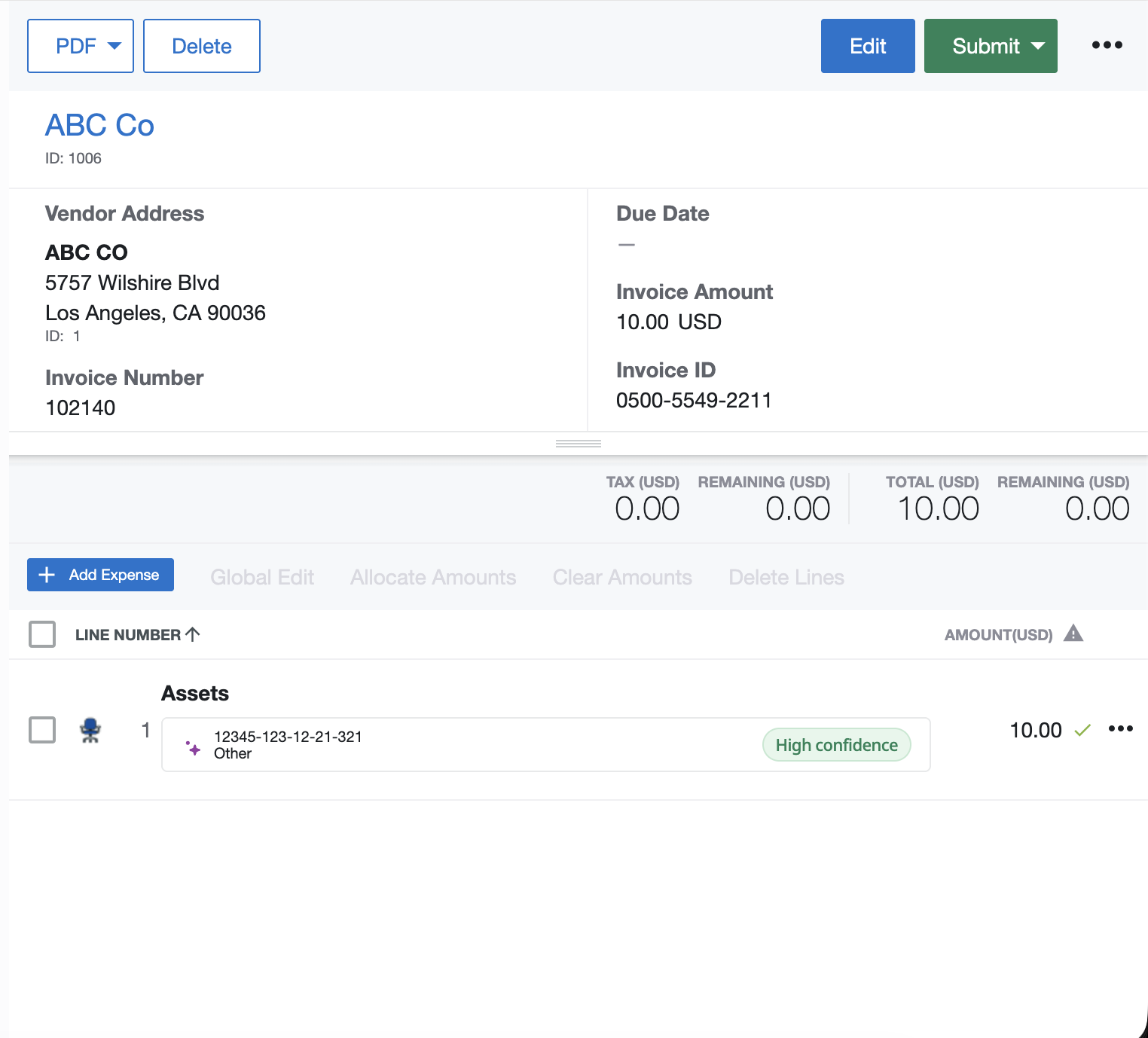The height and width of the screenshot is (1038, 1148).
Task: Click the ID: 1006 label
Action: click(73, 158)
